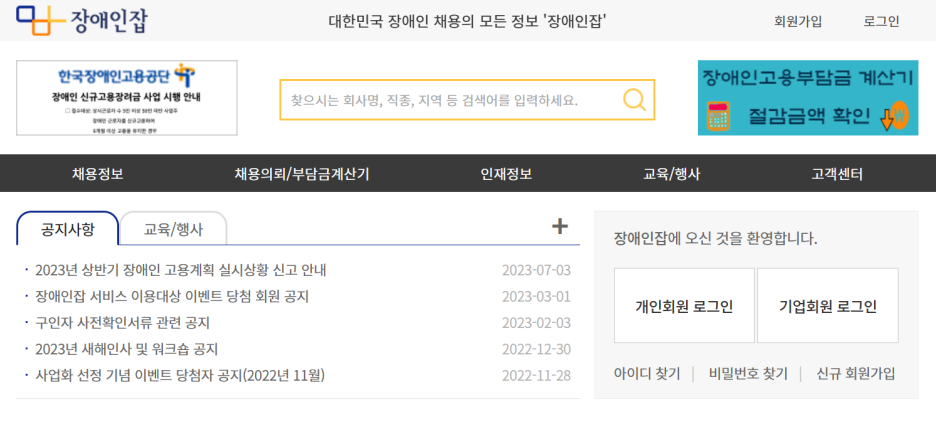Open the 채용의뢰/부담금계산기 menu
936x424 pixels.
pos(301,174)
